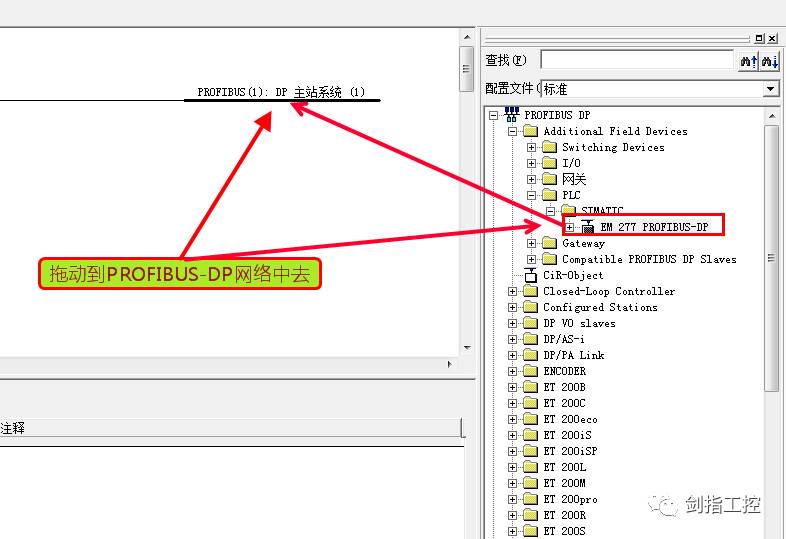Click the DP V0 slaves folder icon
The width and height of the screenshot is (786, 539).
(530, 323)
